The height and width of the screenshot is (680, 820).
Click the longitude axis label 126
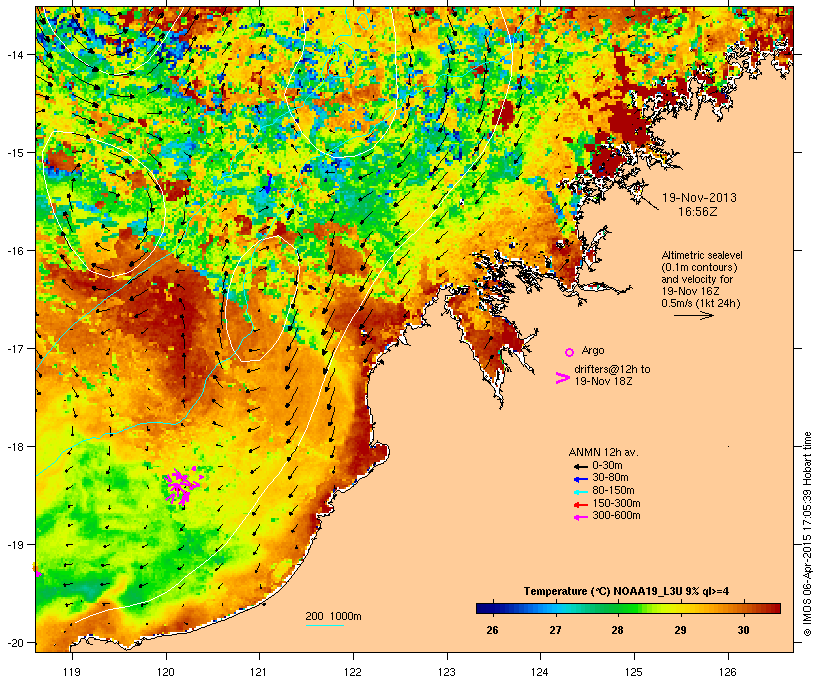click(727, 672)
